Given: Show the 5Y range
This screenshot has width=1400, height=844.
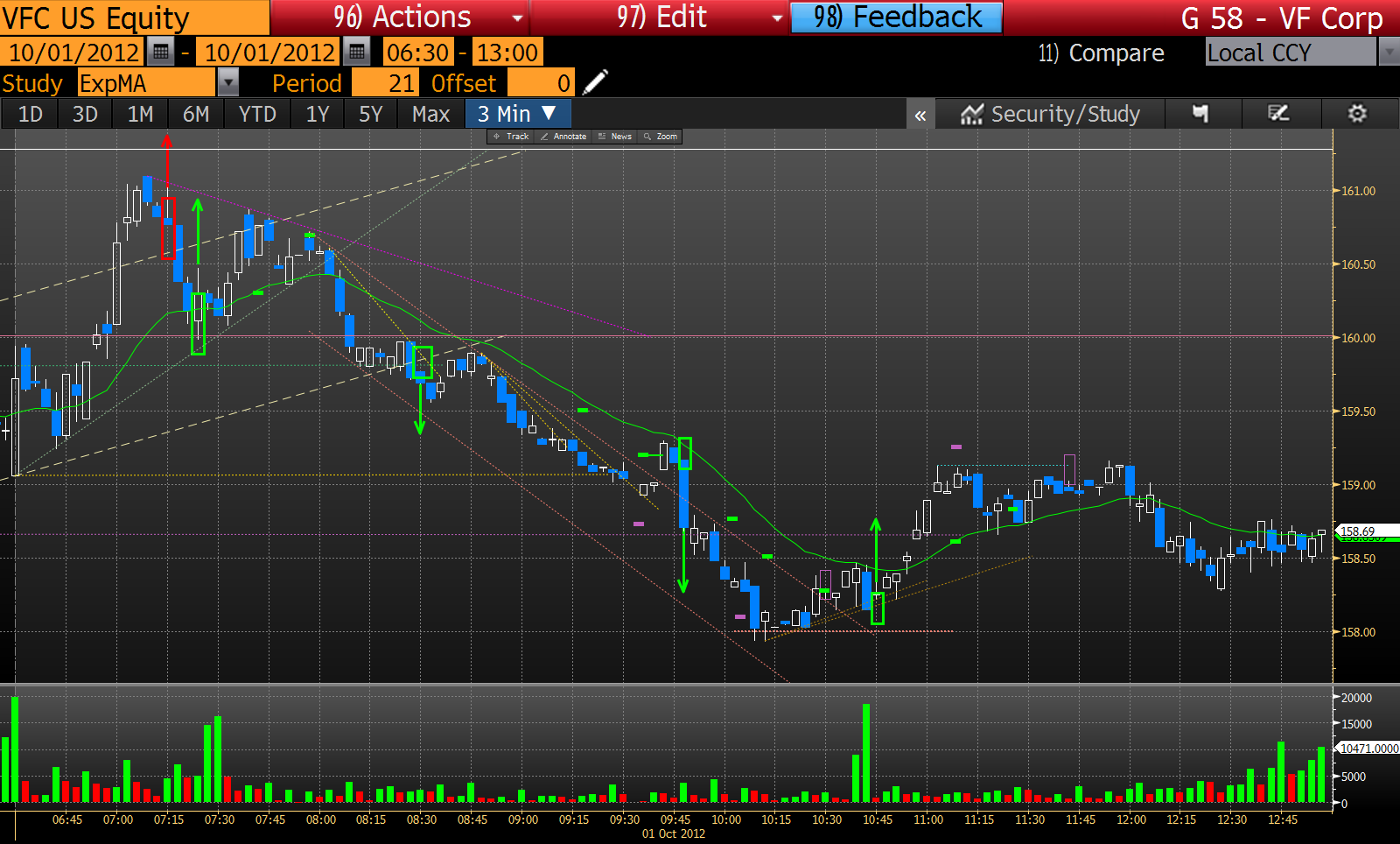Looking at the screenshot, I should pos(371,114).
